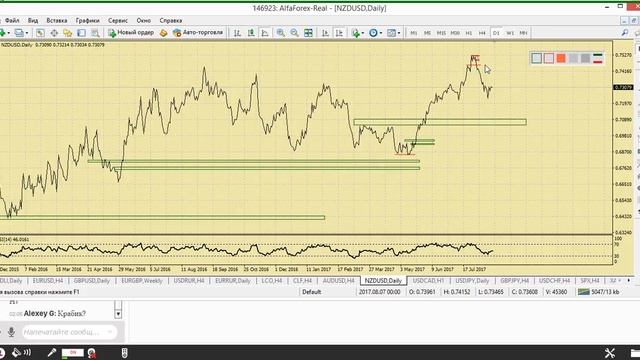Open the Data Window crosshair icon
Image resolution: width=640 pixels, height=360 pixels.
click(54, 33)
